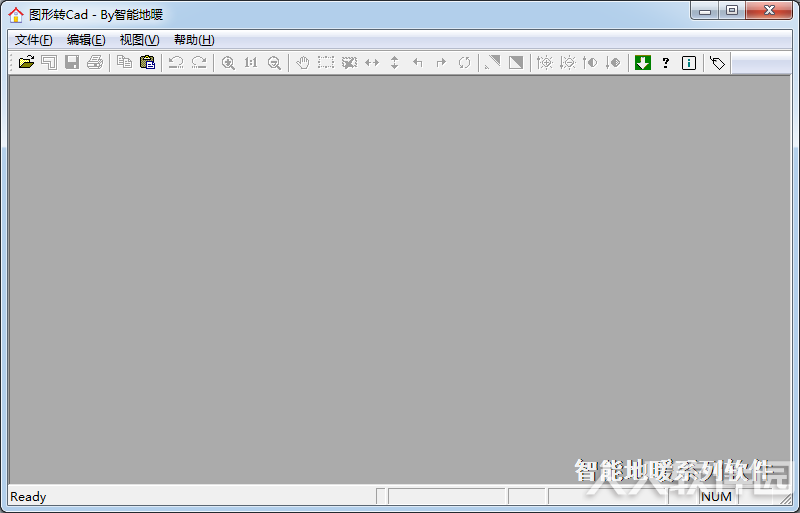Image resolution: width=800 pixels, height=513 pixels.
Task: Click the Zoom Out magnifier icon
Action: [274, 63]
